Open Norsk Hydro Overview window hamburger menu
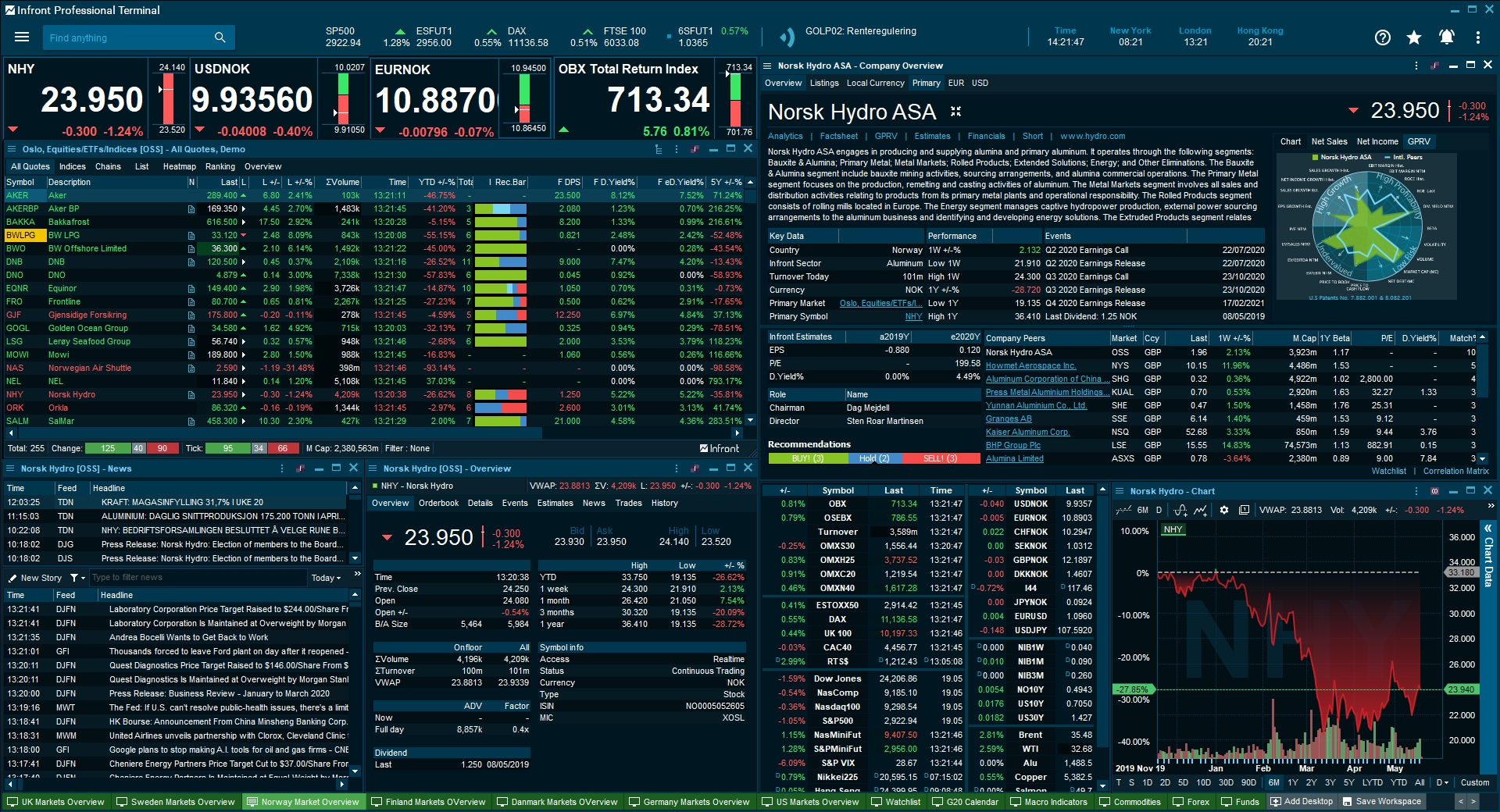This screenshot has height=812, width=1500. point(373,468)
